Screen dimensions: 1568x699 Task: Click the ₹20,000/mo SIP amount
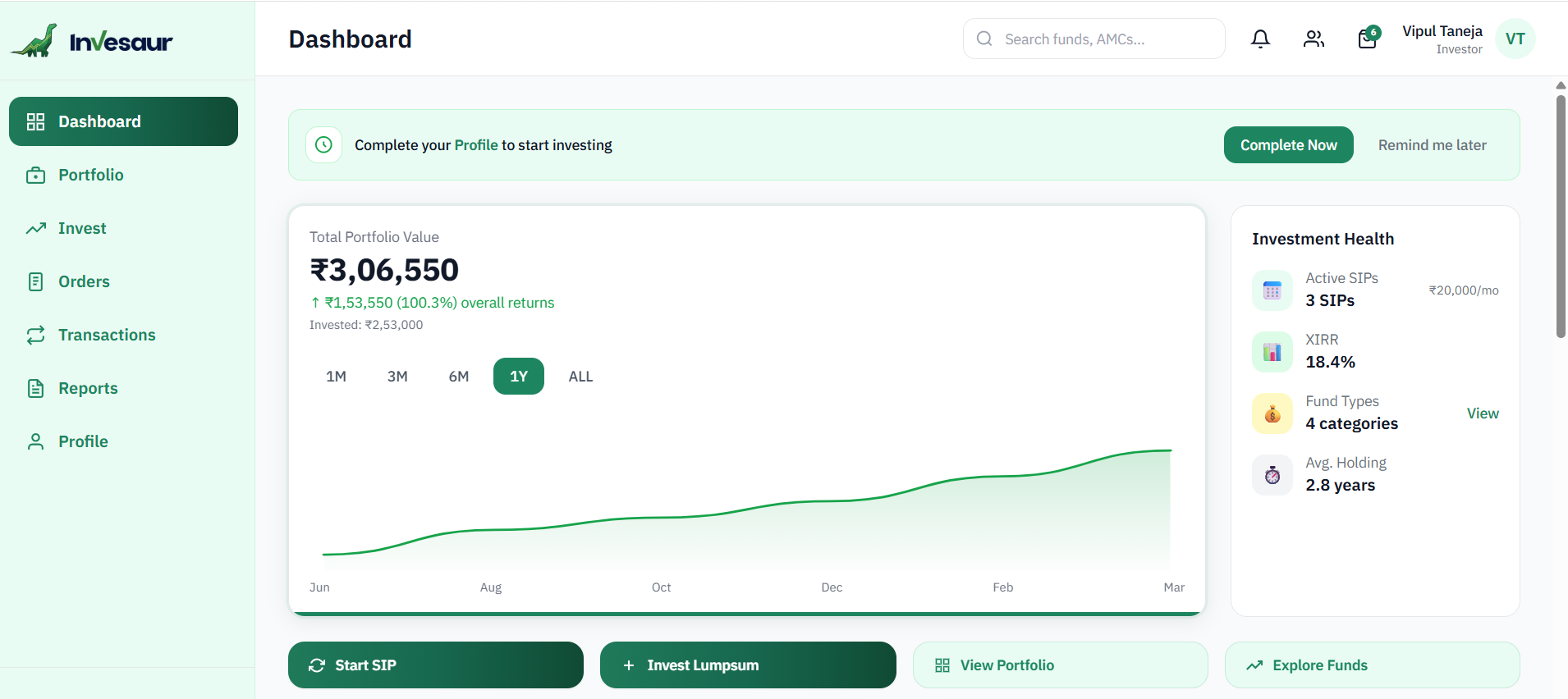point(1464,290)
